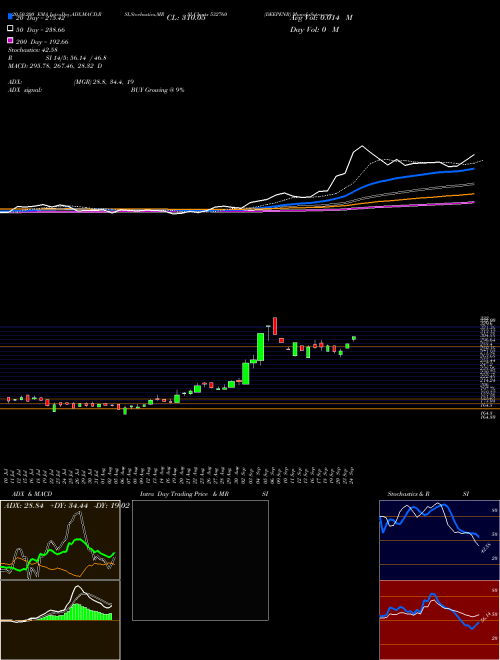This screenshot has width=500, height=660.
Task: Click the 'ADX: 28.84' value in ADX panel
Action: point(24,506)
